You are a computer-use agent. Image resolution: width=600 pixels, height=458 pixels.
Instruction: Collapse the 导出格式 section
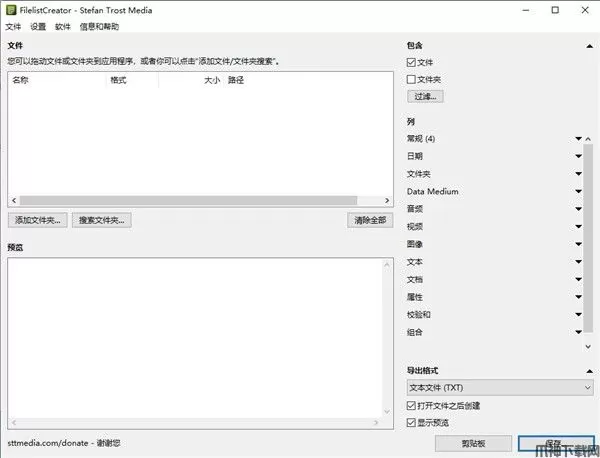point(589,371)
